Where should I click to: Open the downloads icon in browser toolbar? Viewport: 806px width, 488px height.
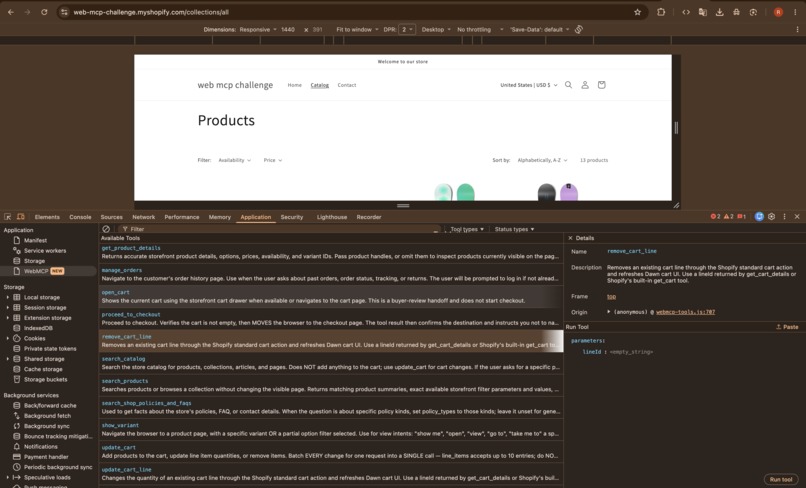(720, 12)
